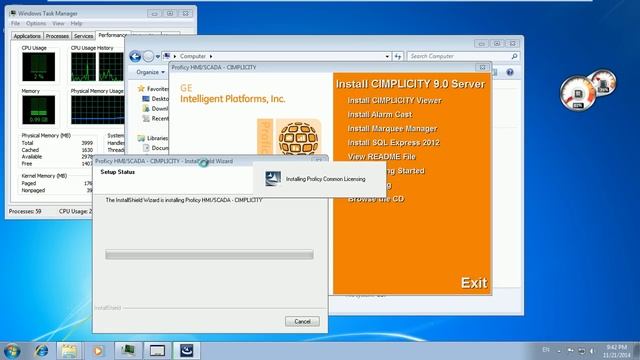This screenshot has width=640, height=360.
Task: Click the network icon in system tray
Action: [581, 351]
